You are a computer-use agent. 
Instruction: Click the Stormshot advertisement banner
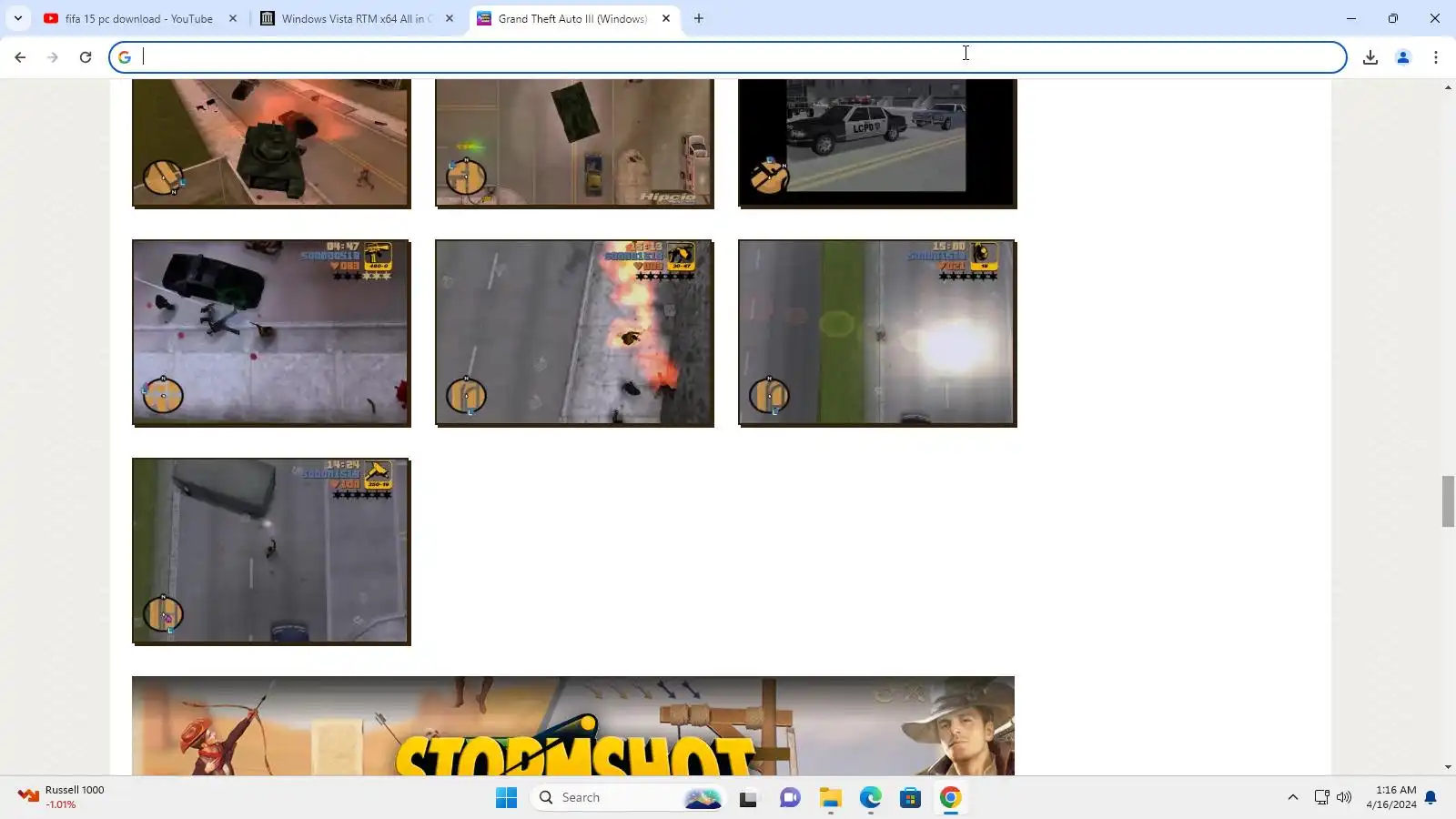(573, 725)
